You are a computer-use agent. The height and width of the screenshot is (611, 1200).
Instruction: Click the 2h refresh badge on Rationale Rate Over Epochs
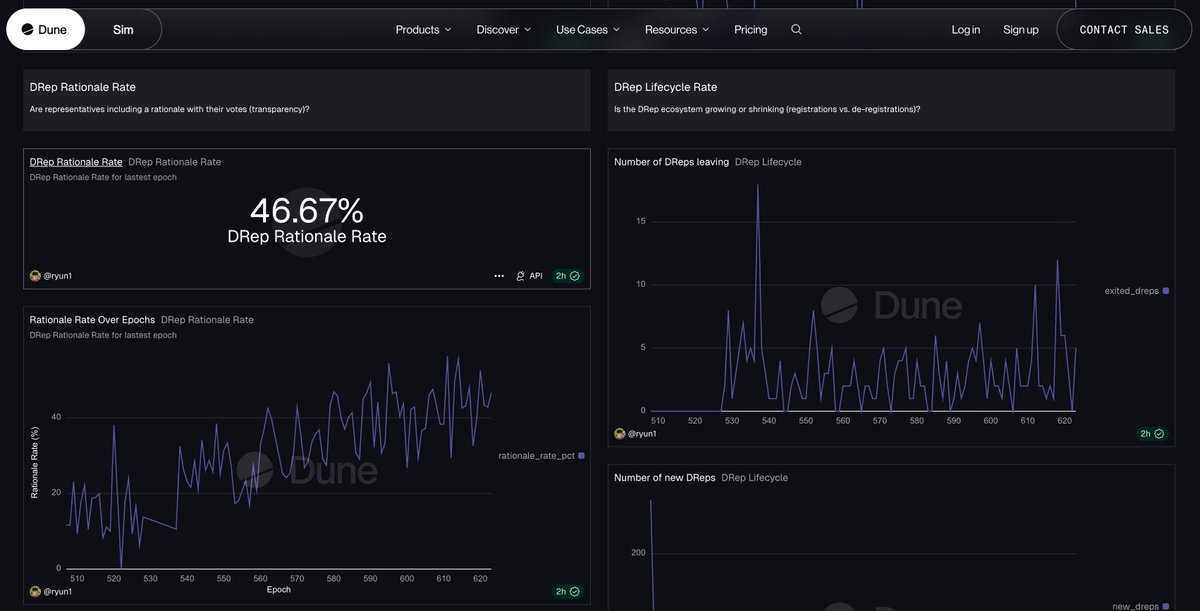[568, 592]
